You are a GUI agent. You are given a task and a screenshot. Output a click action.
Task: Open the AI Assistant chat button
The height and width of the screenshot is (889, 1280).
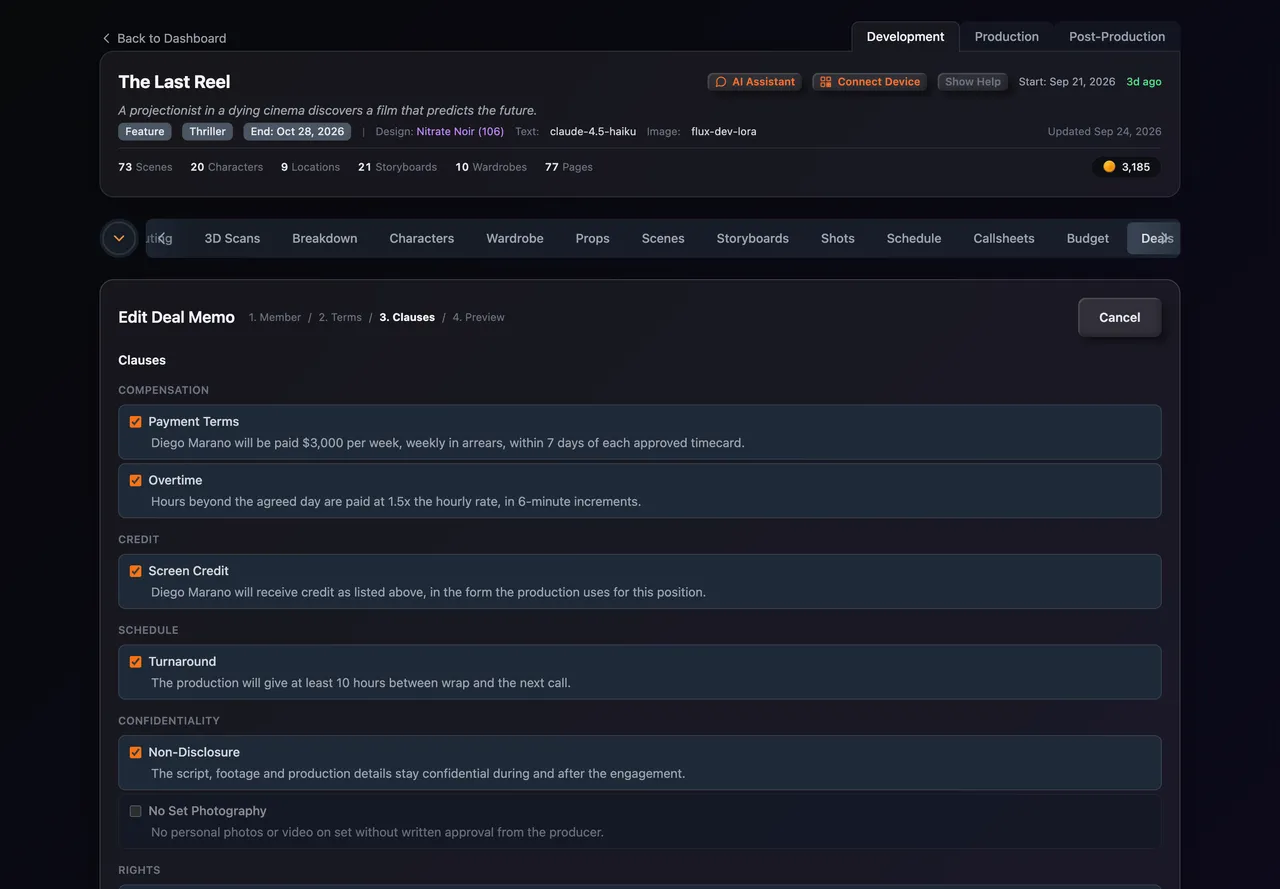(754, 82)
